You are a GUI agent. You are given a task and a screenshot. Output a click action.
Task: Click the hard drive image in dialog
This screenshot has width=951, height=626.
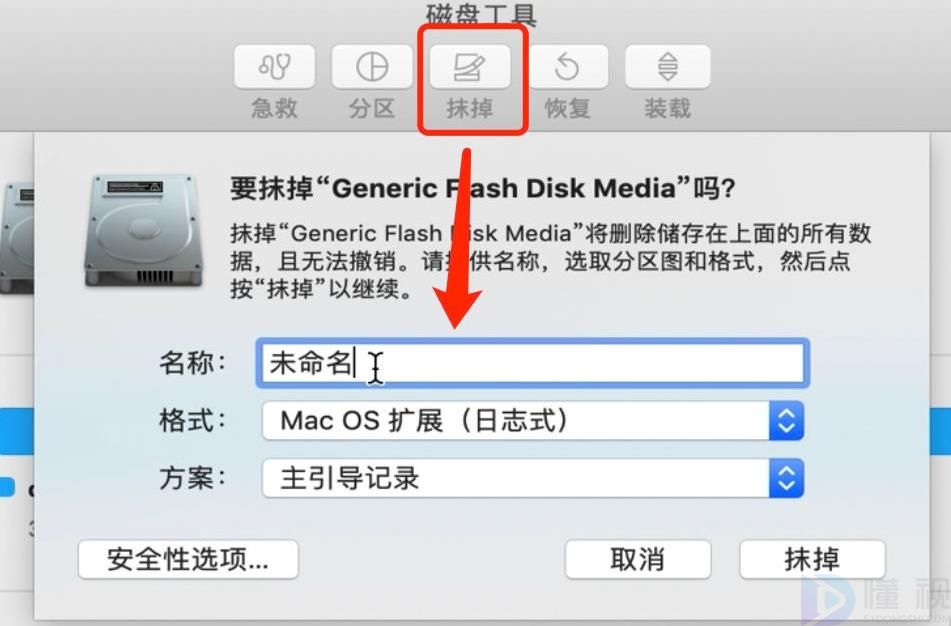click(x=144, y=230)
